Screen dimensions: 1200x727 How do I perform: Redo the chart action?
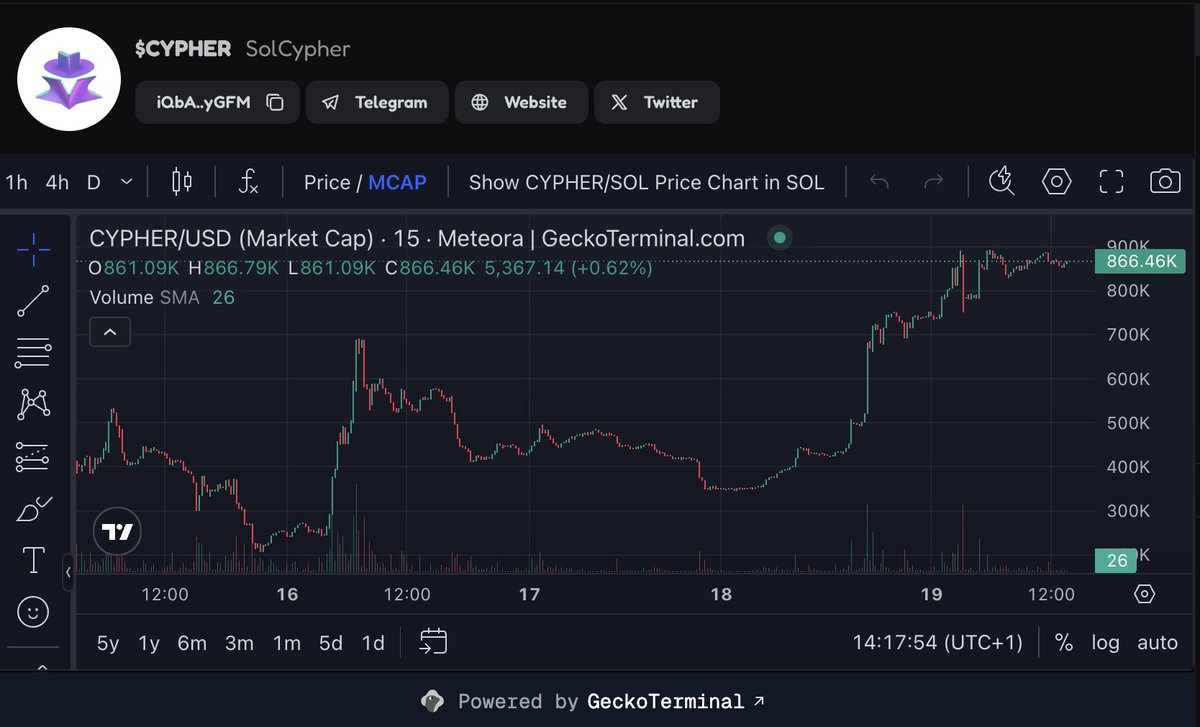(934, 182)
